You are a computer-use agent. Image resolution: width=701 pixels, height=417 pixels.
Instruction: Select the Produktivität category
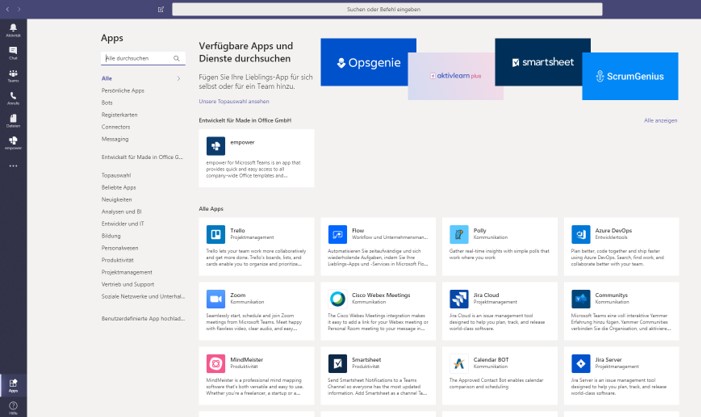tap(118, 260)
